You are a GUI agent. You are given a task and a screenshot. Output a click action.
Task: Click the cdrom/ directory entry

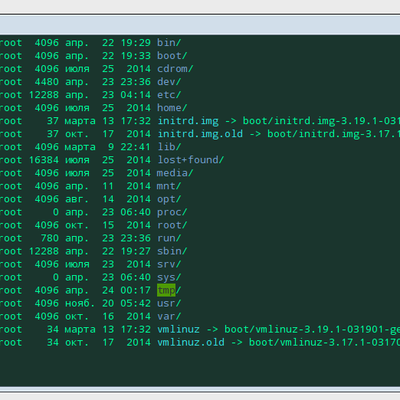(175, 69)
